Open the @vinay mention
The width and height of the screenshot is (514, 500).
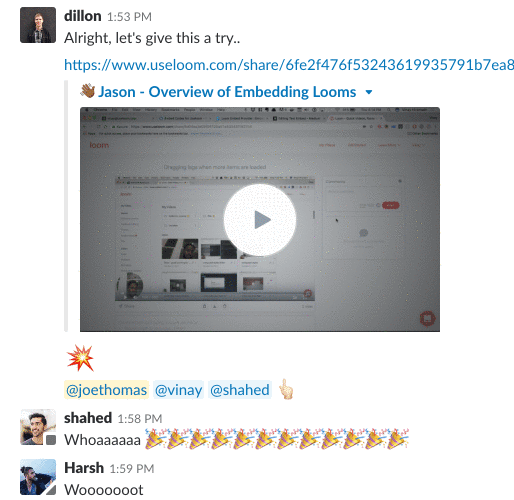[178, 390]
